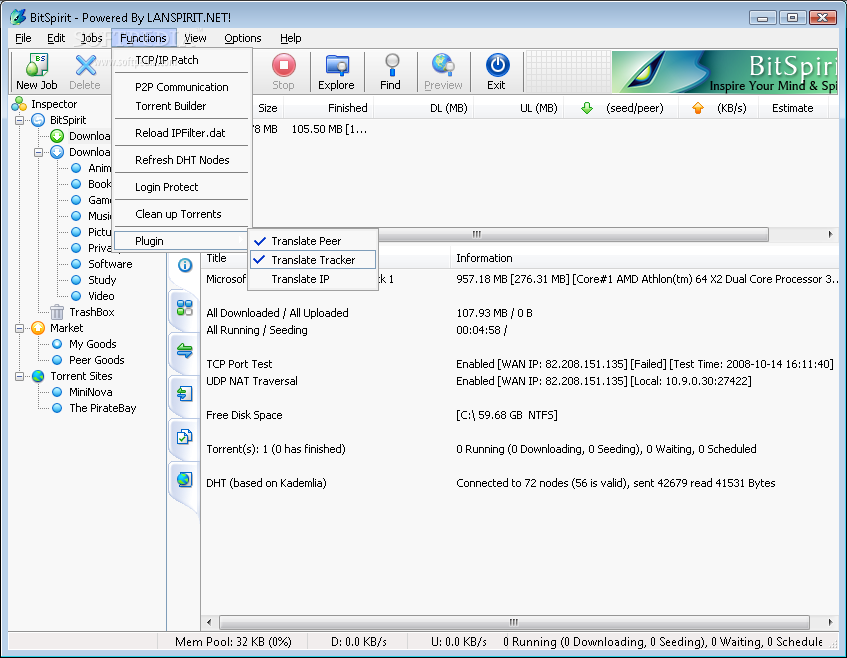
Task: Click the torrent list horizontal scrollbar thumb
Action: (573, 234)
